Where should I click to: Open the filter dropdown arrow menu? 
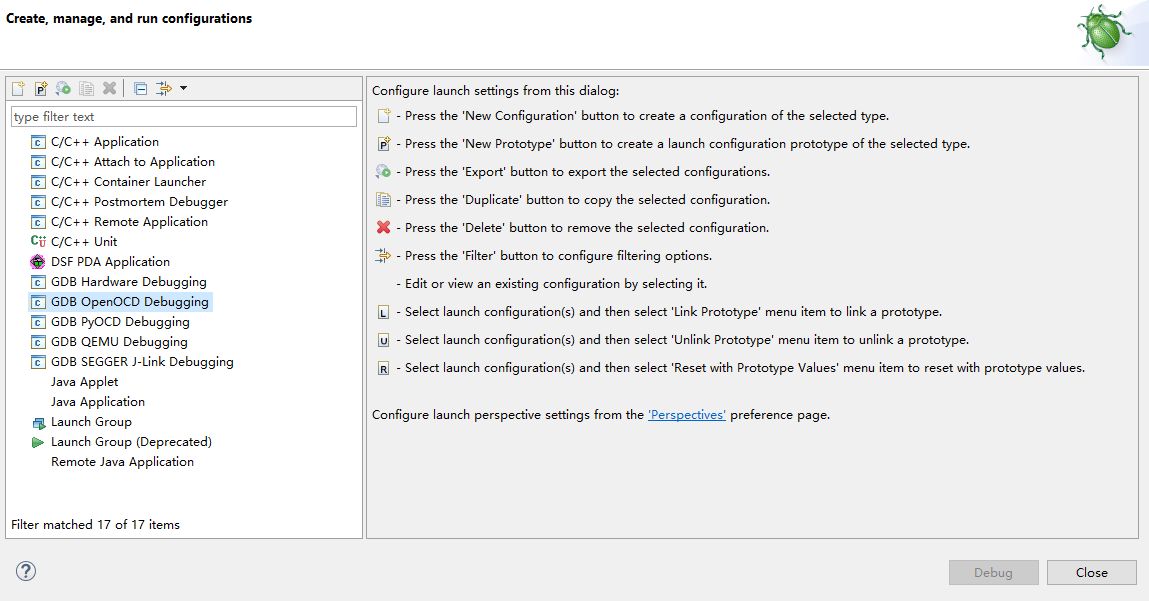(184, 89)
